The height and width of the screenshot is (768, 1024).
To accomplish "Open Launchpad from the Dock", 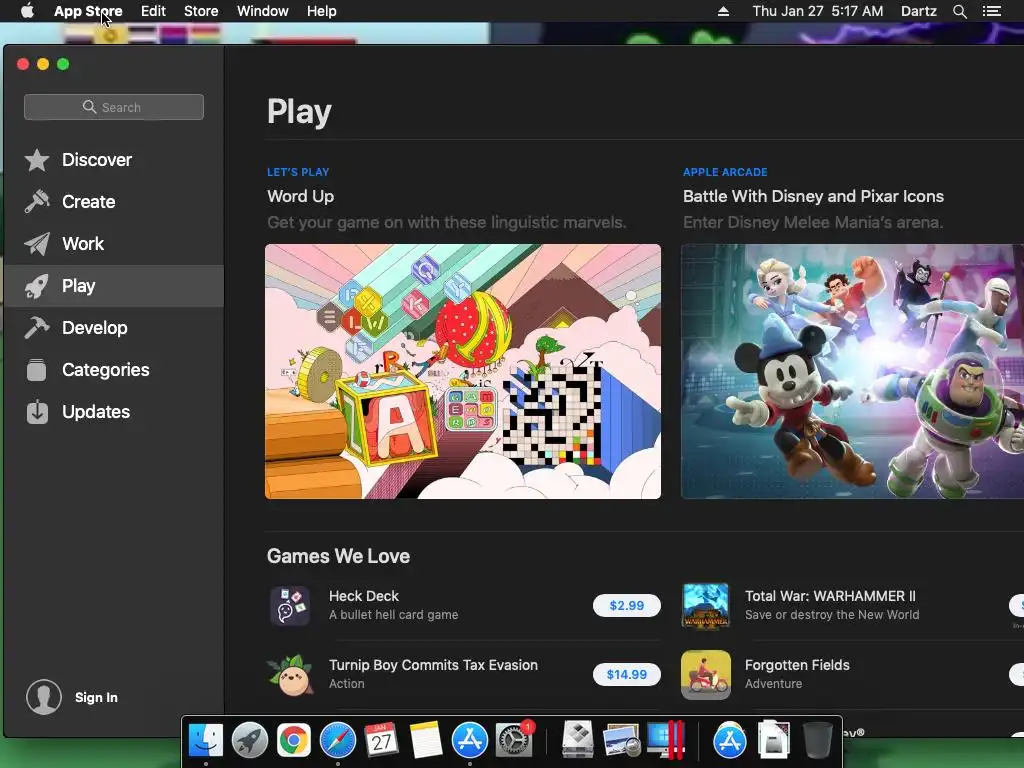I will point(249,741).
